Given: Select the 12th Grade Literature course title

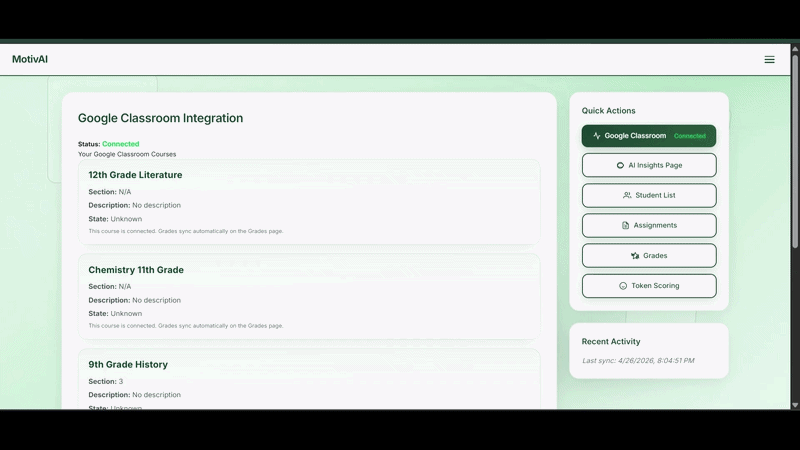Looking at the screenshot, I should tap(135, 175).
